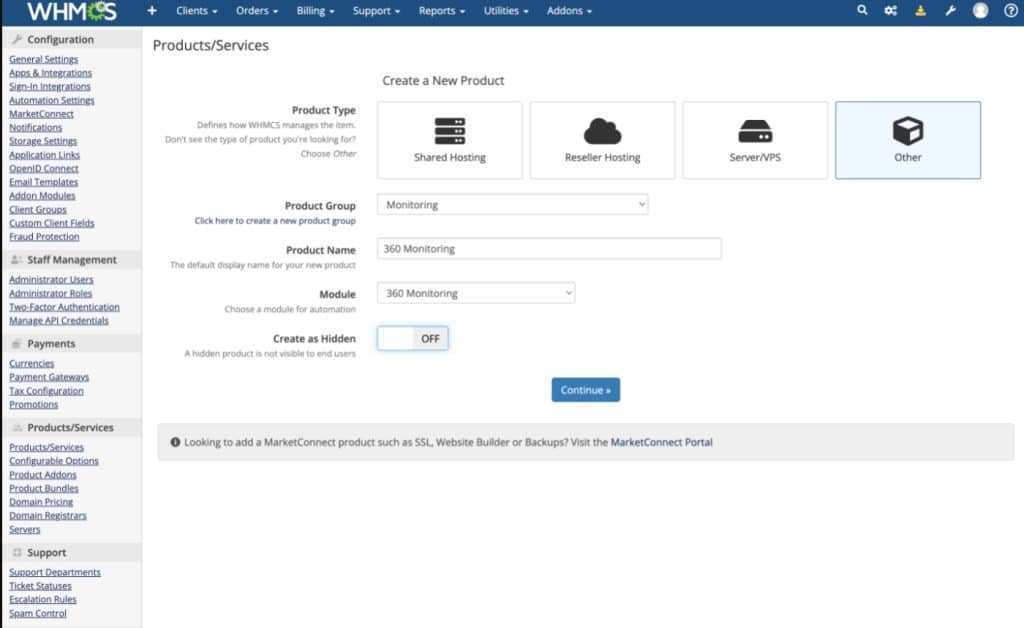
Task: Toggle the Create as Hidden switch
Action: [413, 338]
